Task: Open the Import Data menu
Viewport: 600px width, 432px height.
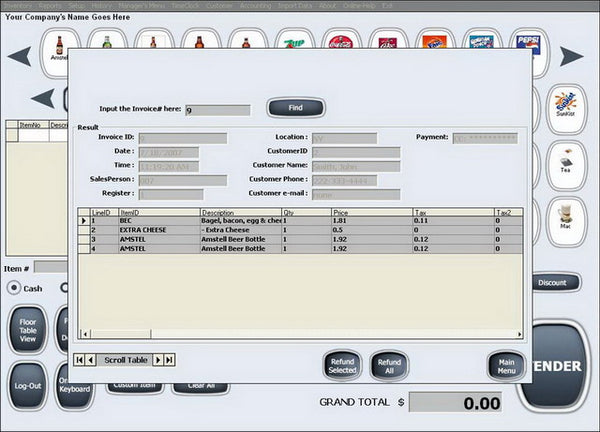Action: [x=295, y=6]
